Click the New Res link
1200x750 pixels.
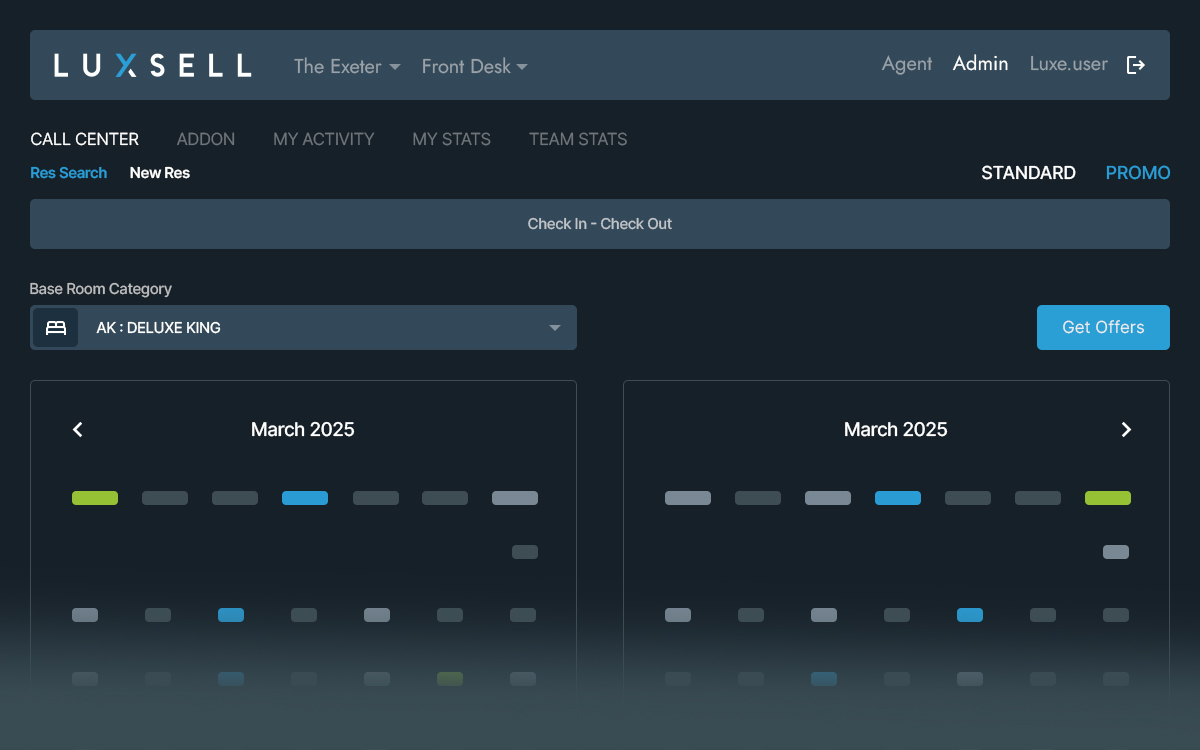pos(159,173)
